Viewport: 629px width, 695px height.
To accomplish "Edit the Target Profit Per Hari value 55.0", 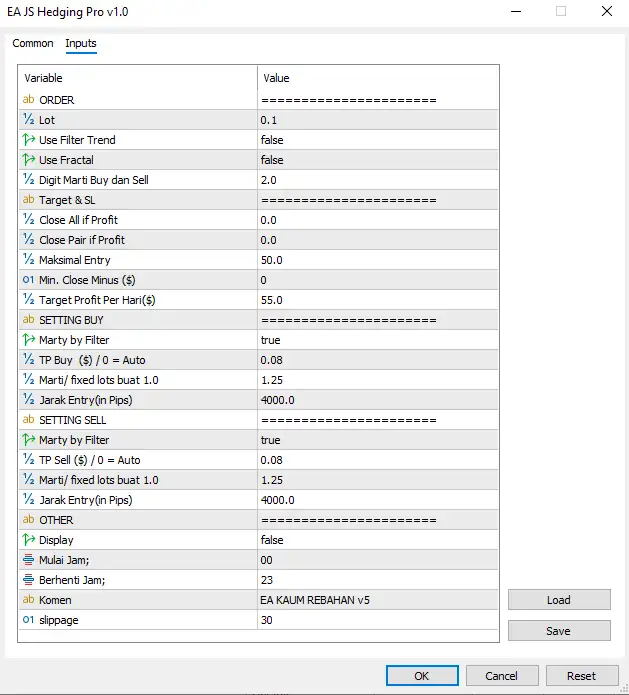I will [377, 300].
